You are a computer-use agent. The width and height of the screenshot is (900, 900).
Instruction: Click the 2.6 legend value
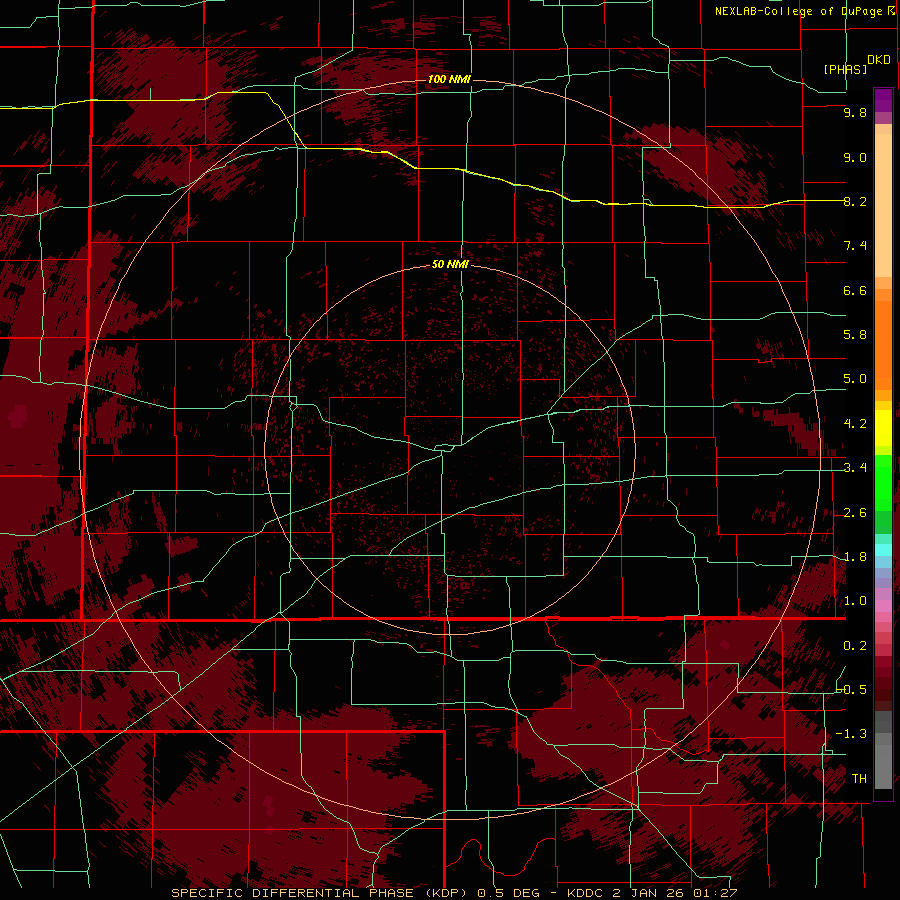[855, 513]
